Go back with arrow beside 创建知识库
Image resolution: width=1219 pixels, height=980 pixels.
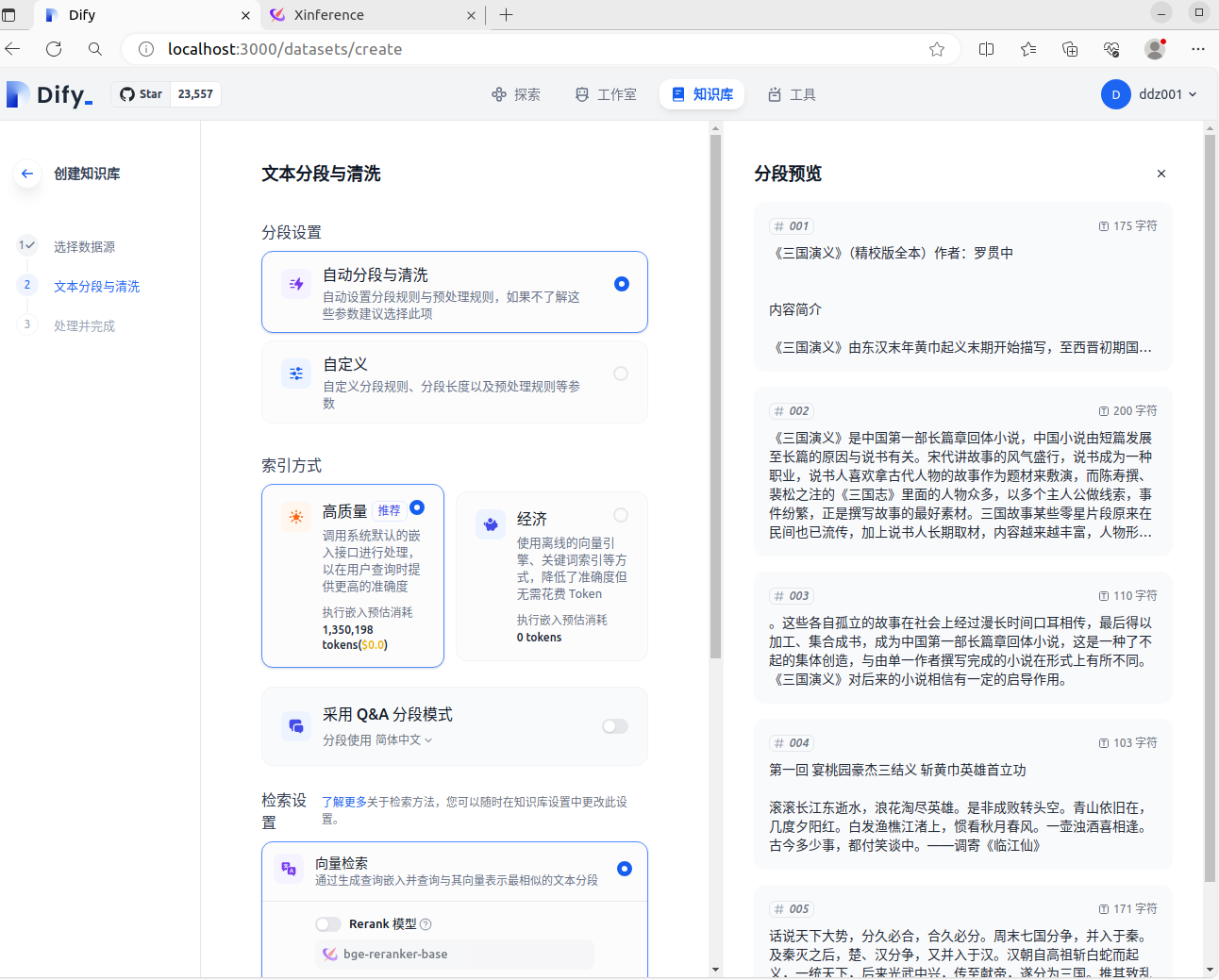pyautogui.click(x=27, y=174)
